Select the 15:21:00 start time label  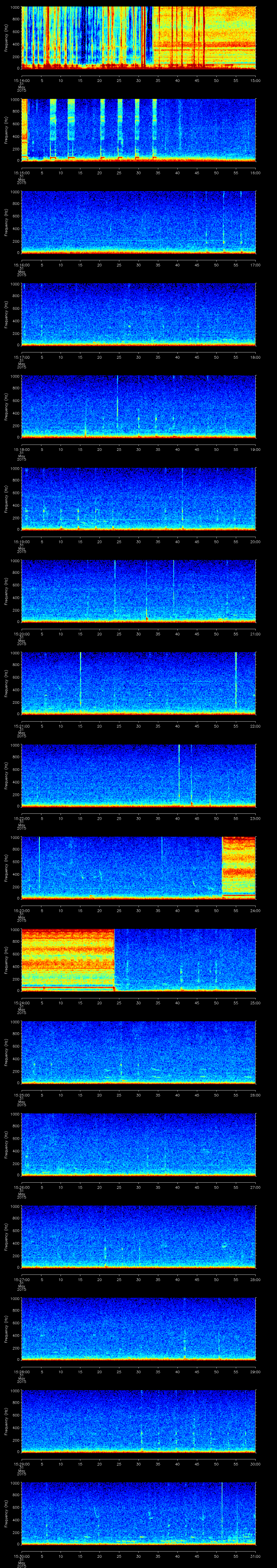(x=21, y=726)
